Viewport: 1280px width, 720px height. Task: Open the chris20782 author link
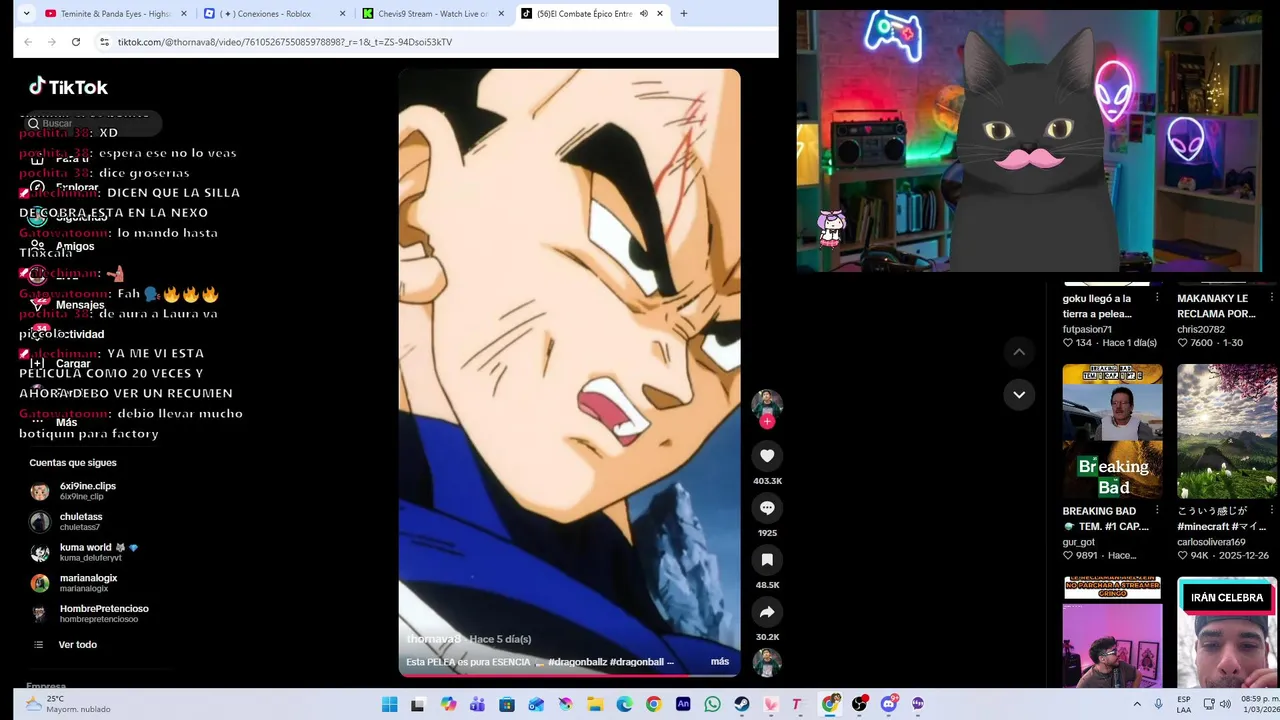(x=1201, y=329)
